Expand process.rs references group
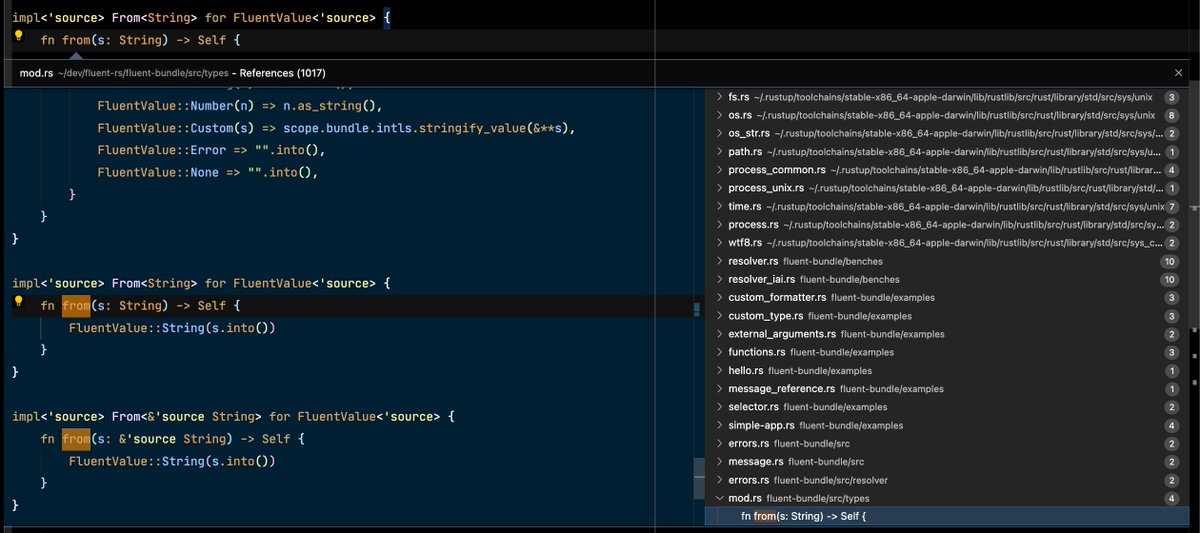This screenshot has height=533, width=1200. point(720,224)
